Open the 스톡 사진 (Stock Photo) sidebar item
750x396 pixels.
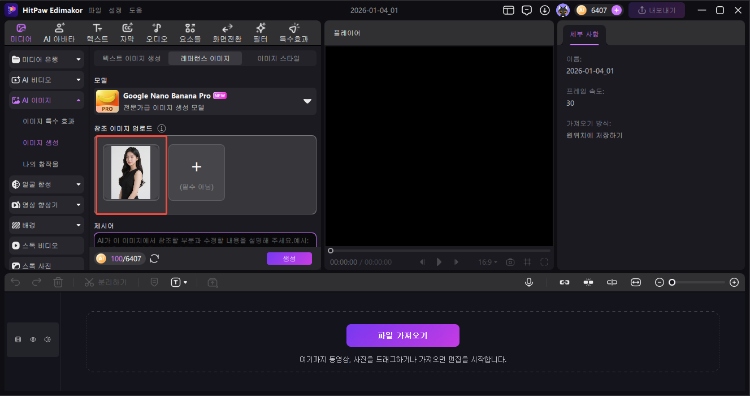pos(46,264)
